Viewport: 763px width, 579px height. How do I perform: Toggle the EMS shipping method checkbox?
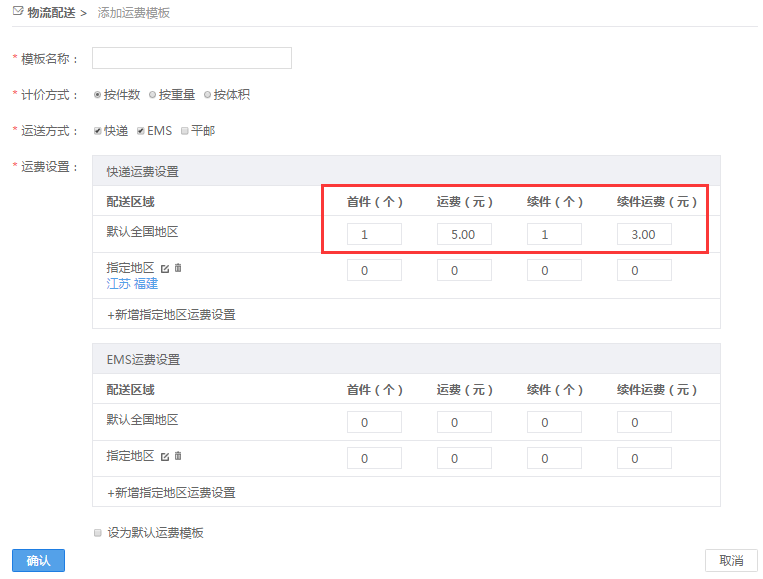pyautogui.click(x=141, y=131)
